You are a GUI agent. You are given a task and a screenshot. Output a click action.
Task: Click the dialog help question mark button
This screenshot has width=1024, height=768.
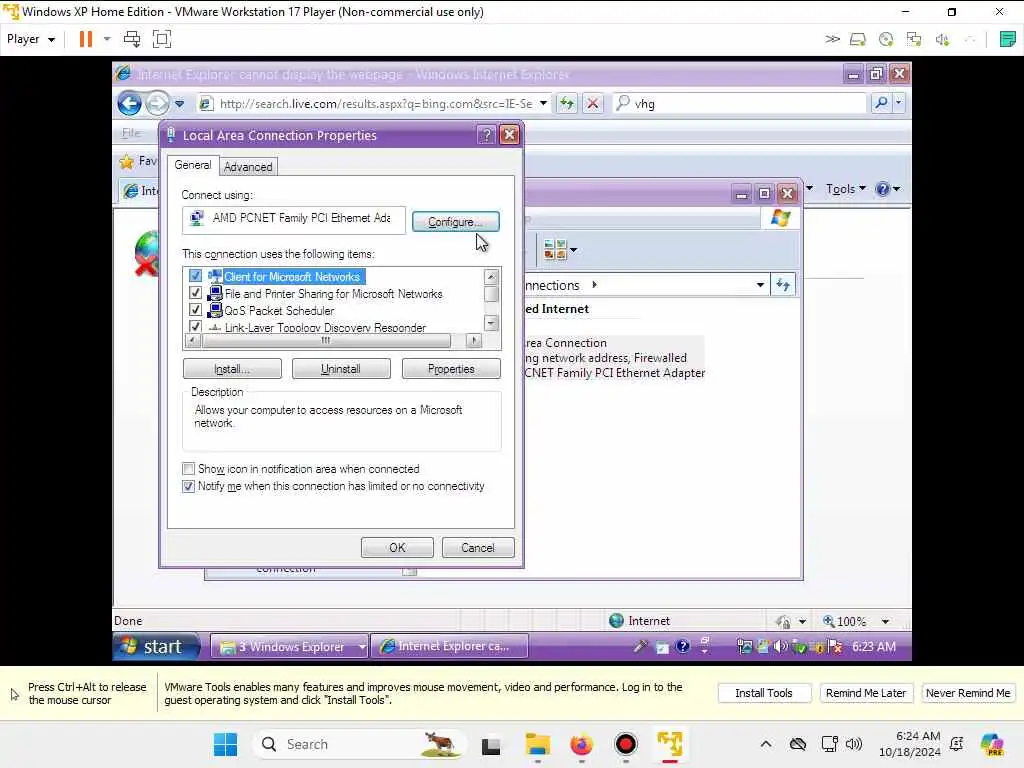(x=487, y=135)
